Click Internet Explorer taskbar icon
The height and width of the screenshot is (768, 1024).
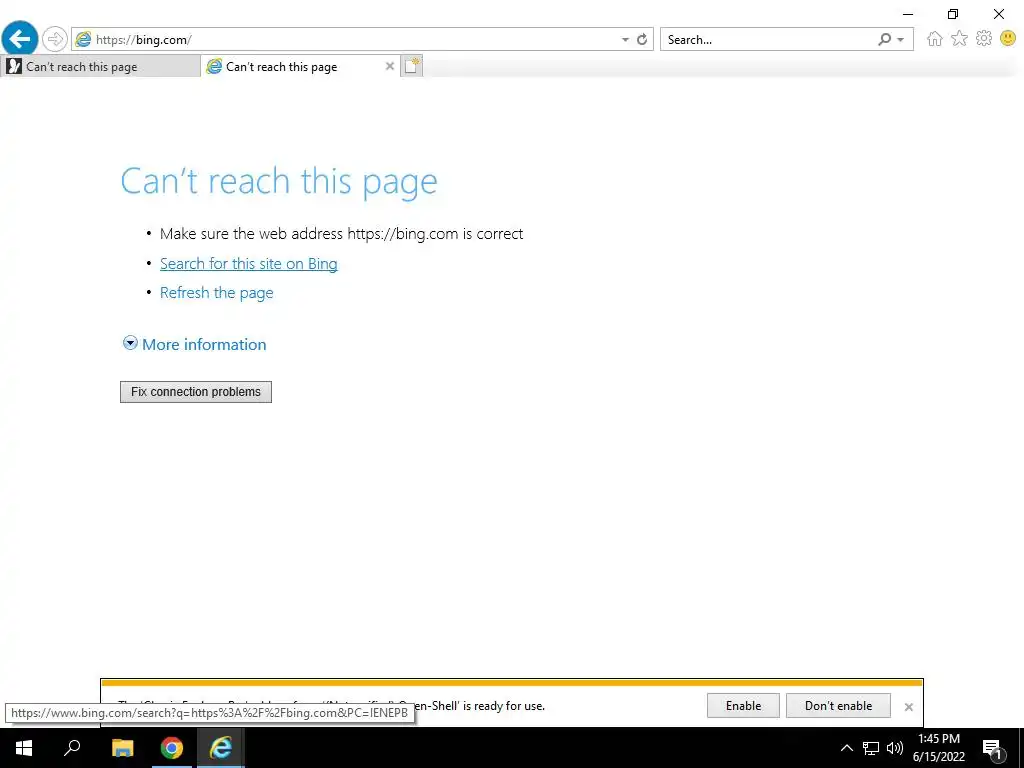[221, 748]
